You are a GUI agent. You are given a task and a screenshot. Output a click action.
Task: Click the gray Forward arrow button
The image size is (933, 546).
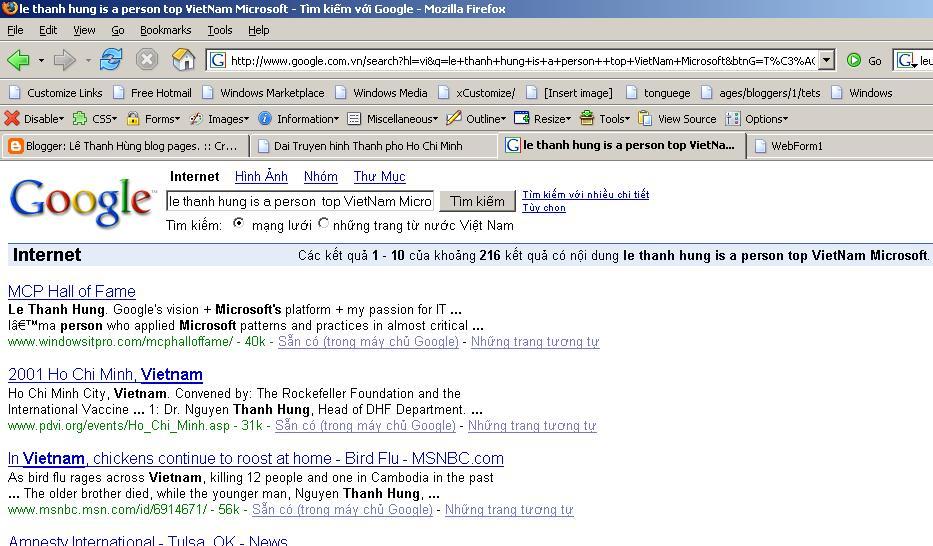[64, 59]
